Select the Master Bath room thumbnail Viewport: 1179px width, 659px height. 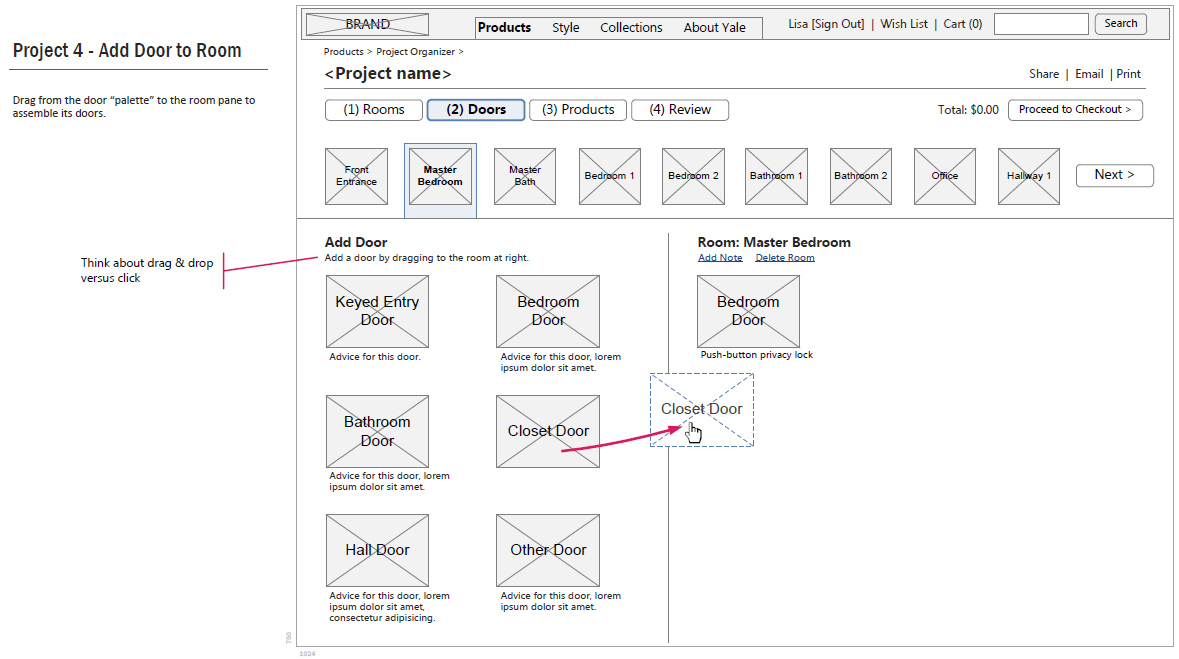click(x=524, y=176)
